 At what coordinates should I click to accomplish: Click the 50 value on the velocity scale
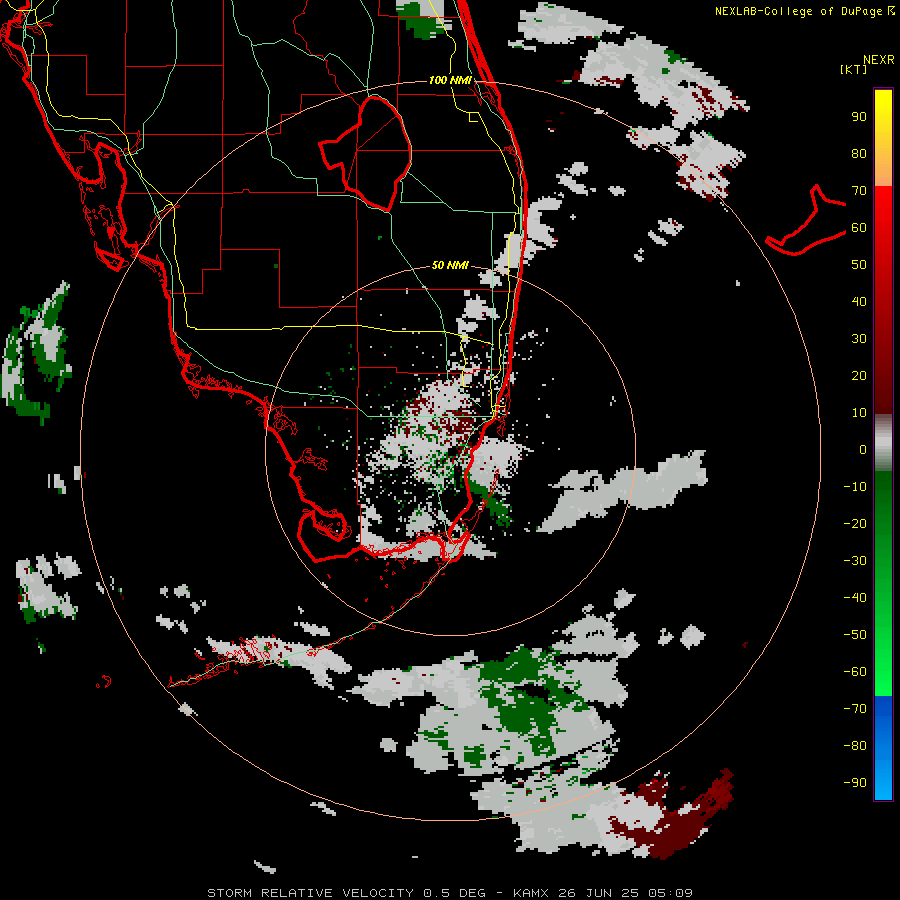point(859,265)
